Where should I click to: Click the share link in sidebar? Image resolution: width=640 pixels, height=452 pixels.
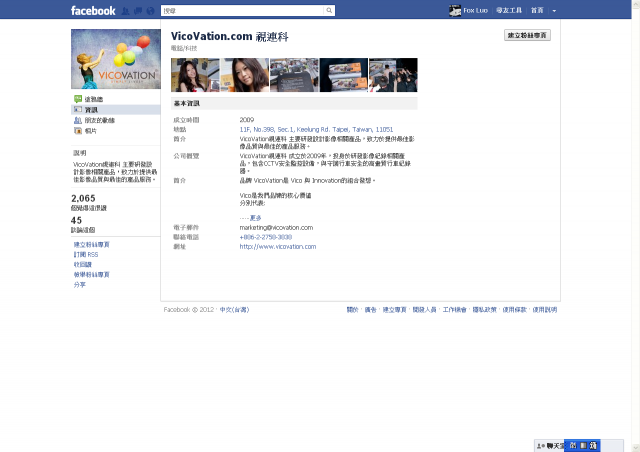point(80,285)
